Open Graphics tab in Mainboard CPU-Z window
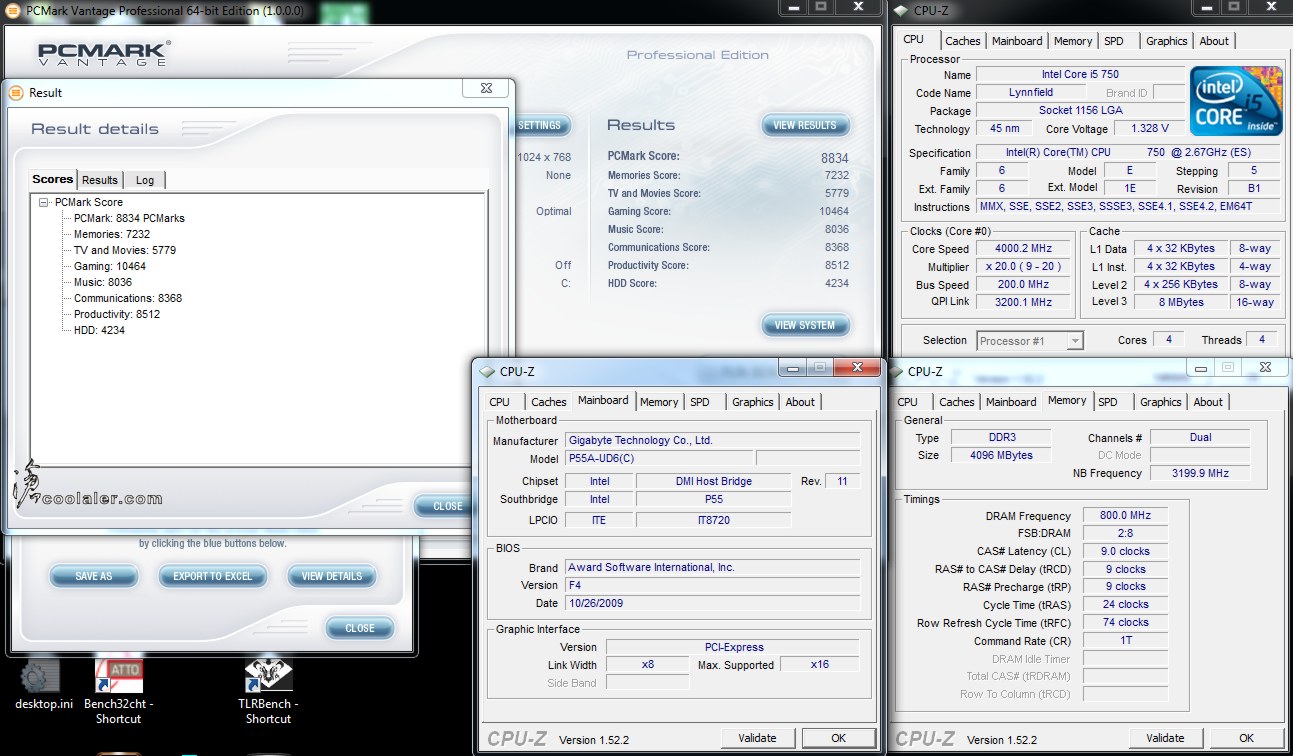The image size is (1293, 756). [752, 402]
